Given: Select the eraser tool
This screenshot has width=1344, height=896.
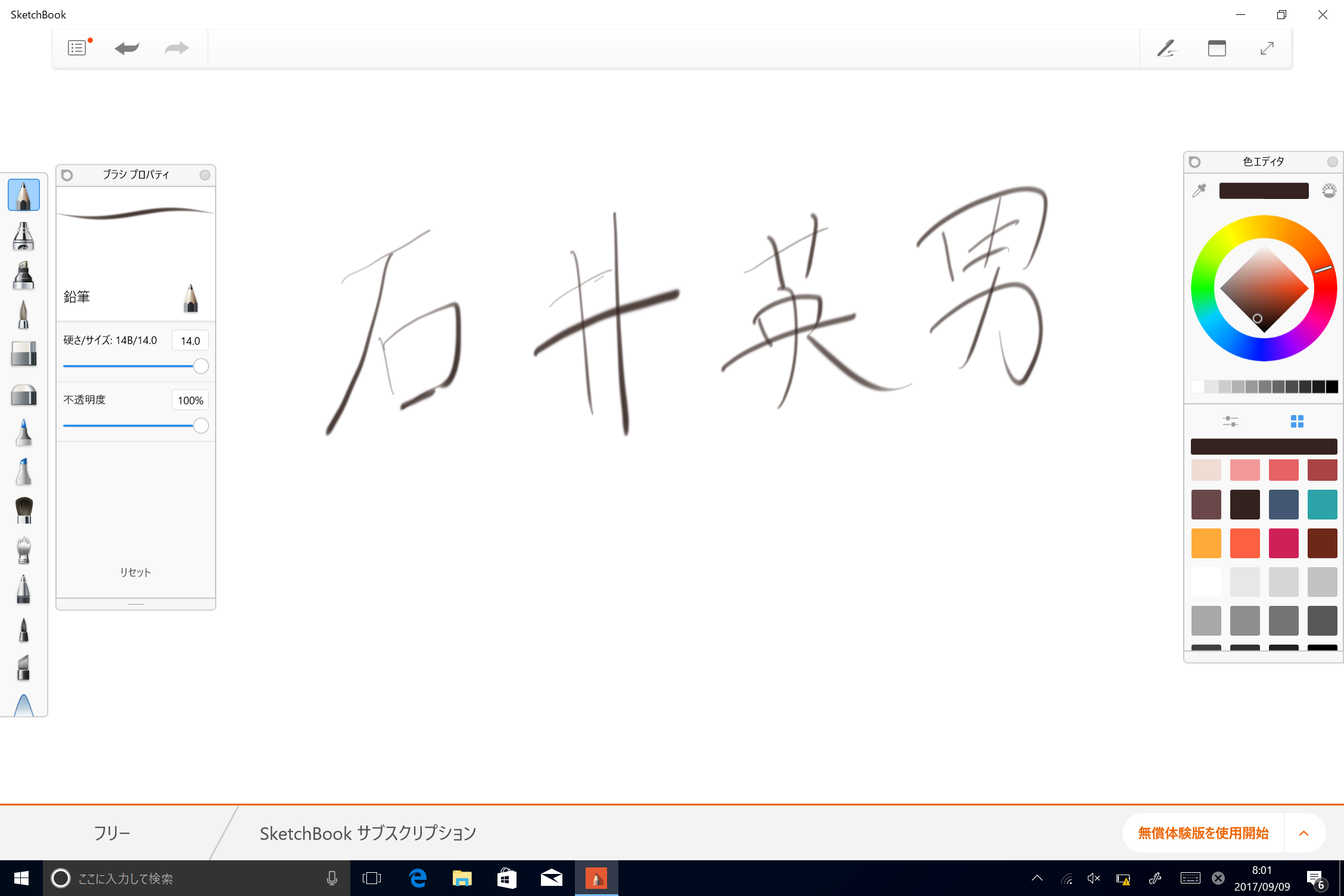Looking at the screenshot, I should (x=24, y=354).
